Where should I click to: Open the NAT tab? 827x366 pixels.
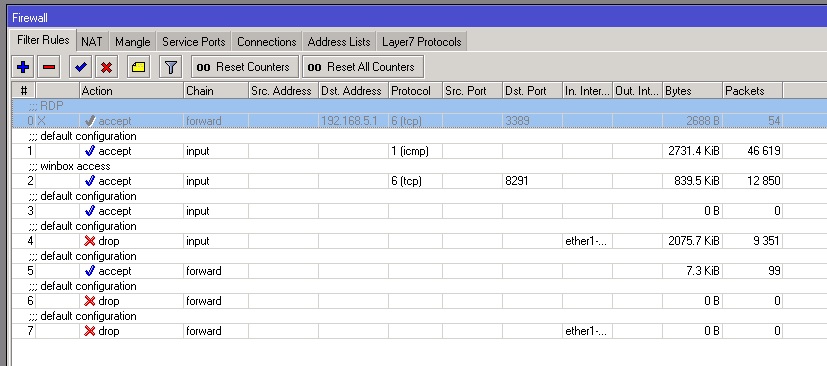(92, 42)
